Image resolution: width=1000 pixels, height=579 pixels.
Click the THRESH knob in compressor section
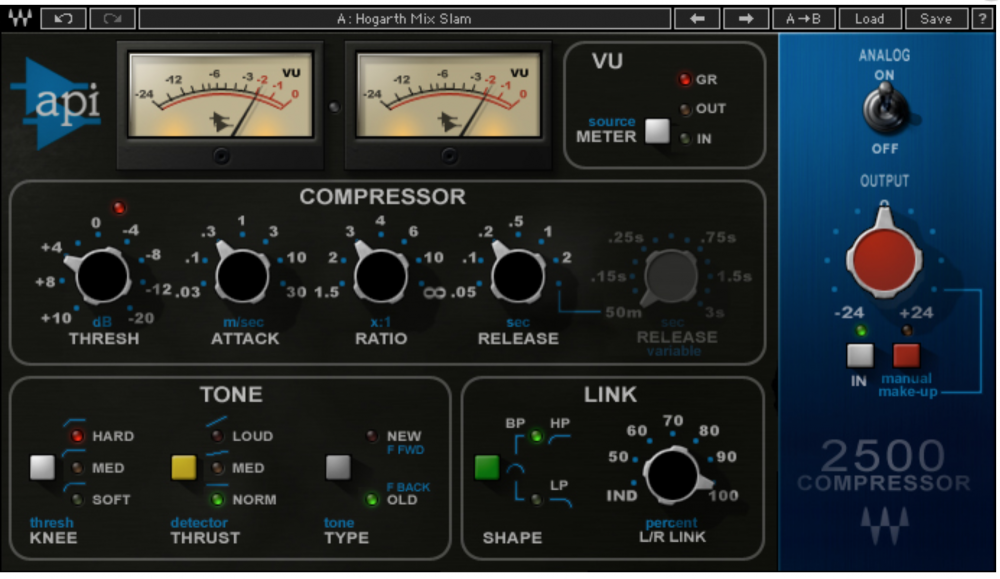[103, 277]
